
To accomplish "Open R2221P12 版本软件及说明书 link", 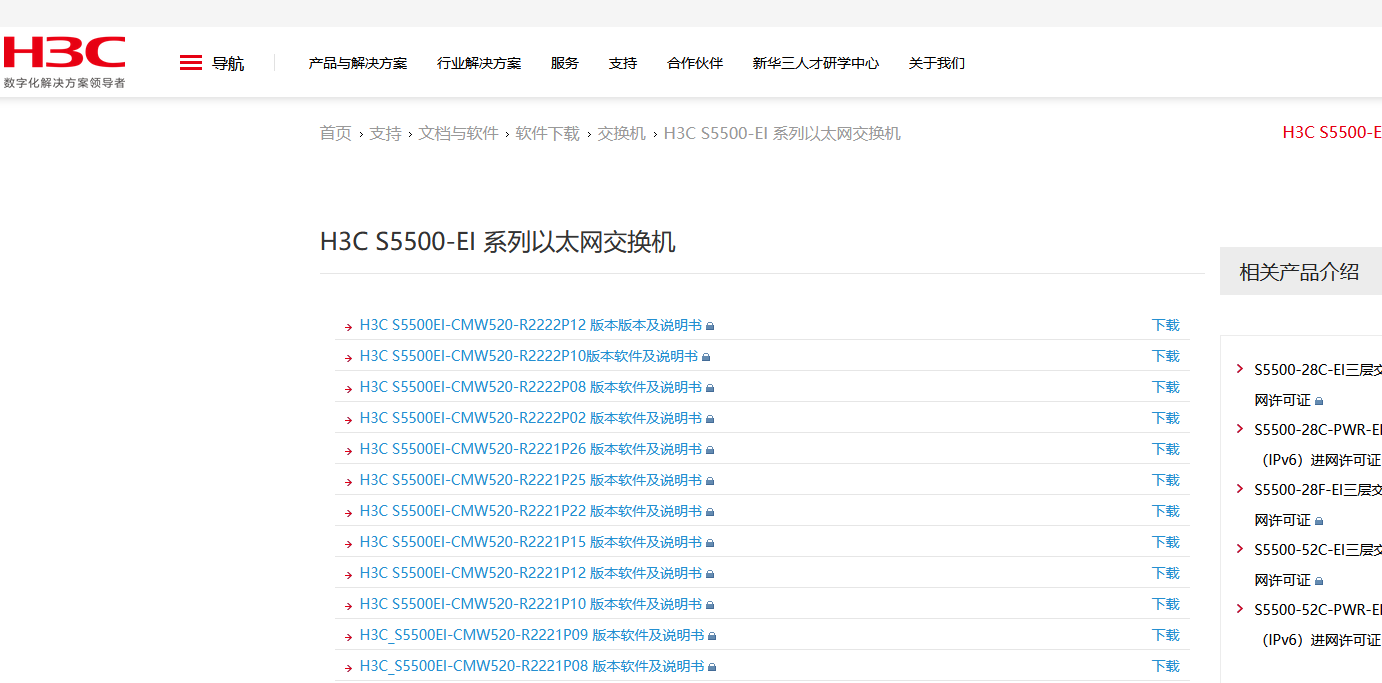I will coord(531,573).
